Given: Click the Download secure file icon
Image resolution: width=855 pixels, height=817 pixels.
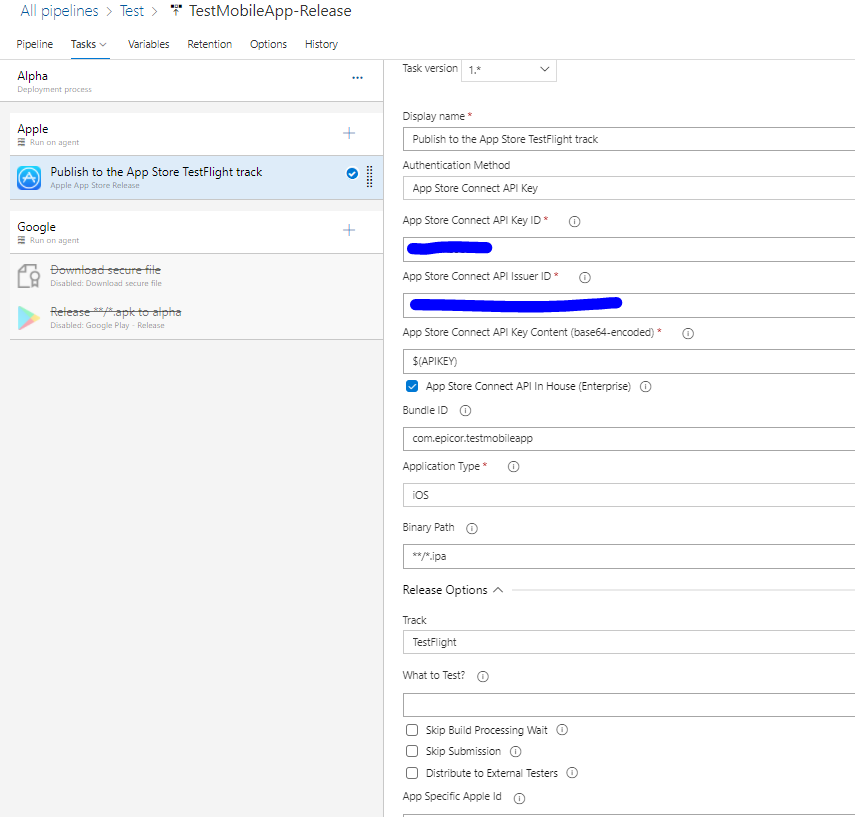Looking at the screenshot, I should (x=29, y=275).
